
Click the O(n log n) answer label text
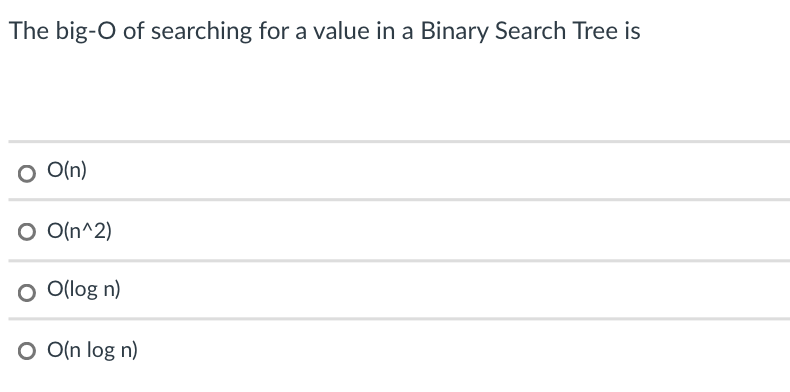click(x=92, y=350)
